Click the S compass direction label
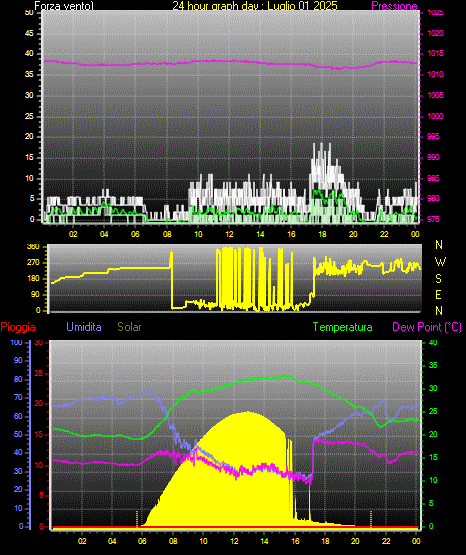 tap(438, 279)
